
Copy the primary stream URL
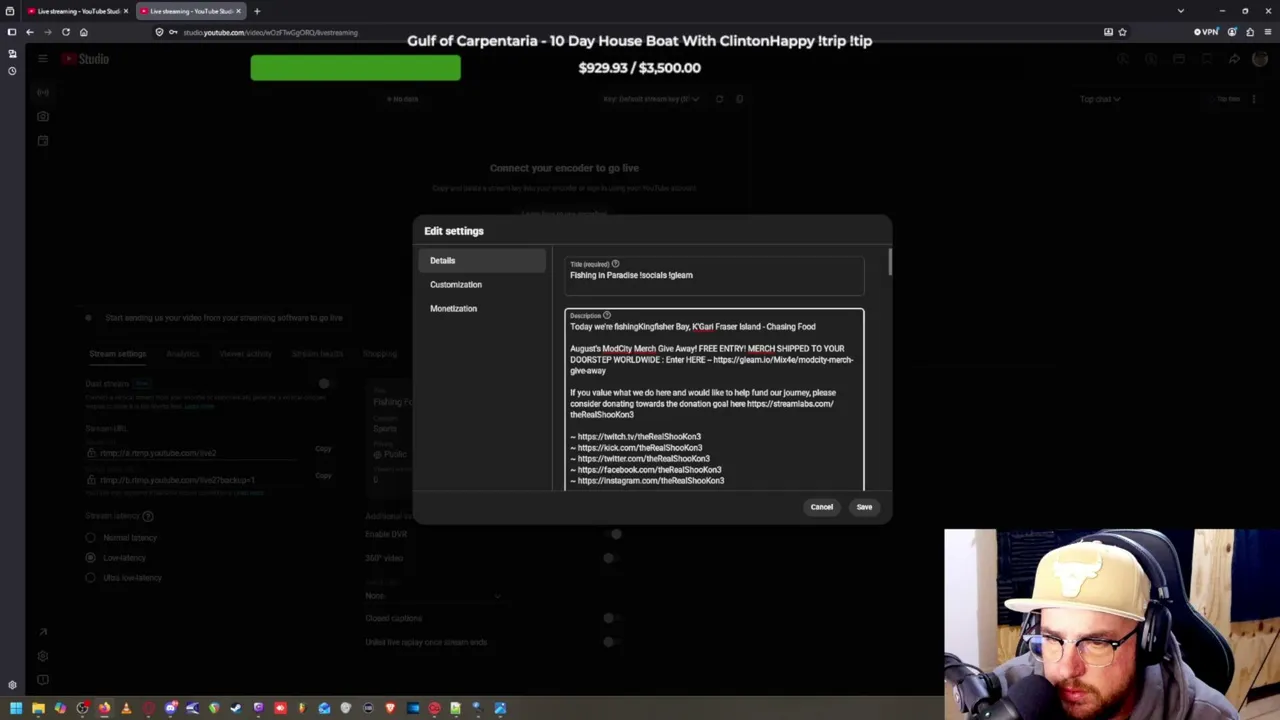click(323, 449)
